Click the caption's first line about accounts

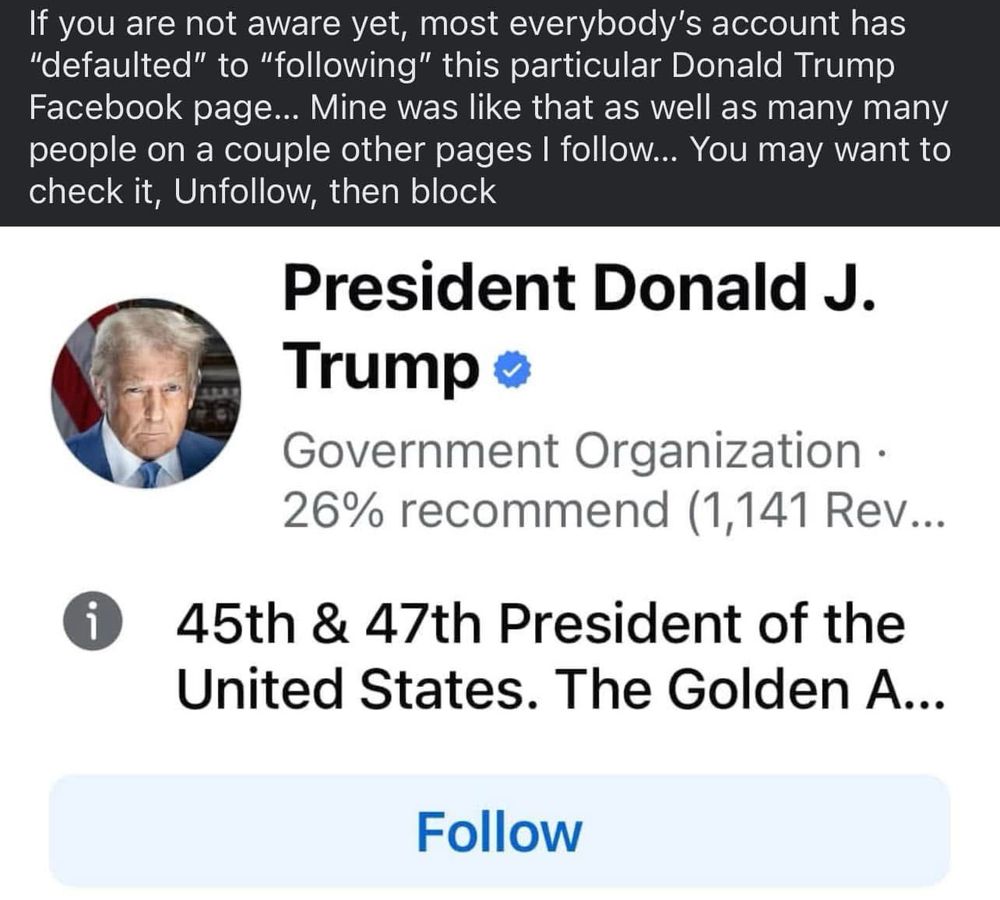[467, 24]
